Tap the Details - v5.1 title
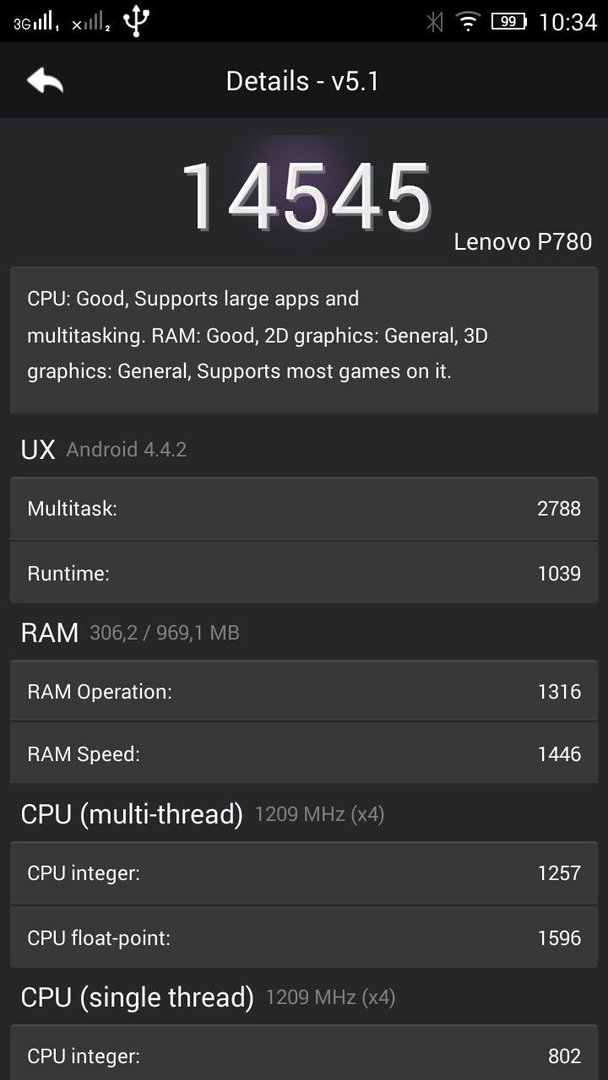 pyautogui.click(x=303, y=81)
